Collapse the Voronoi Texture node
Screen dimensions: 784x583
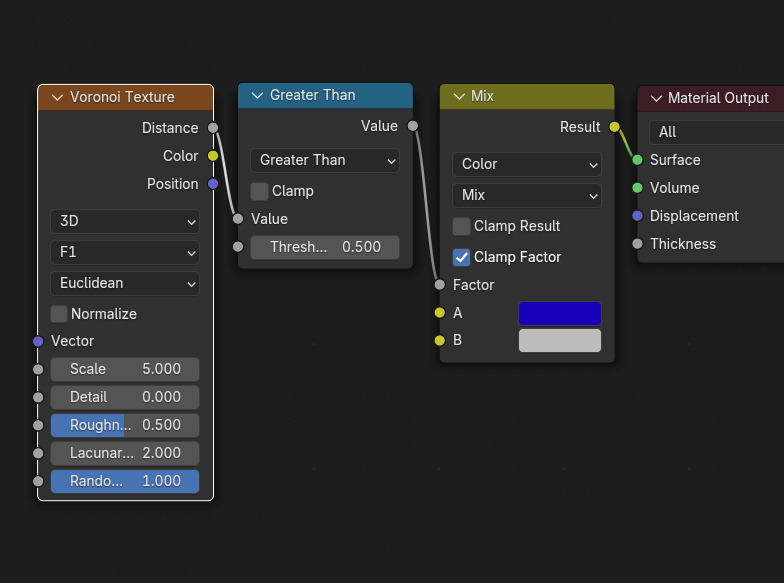58,97
